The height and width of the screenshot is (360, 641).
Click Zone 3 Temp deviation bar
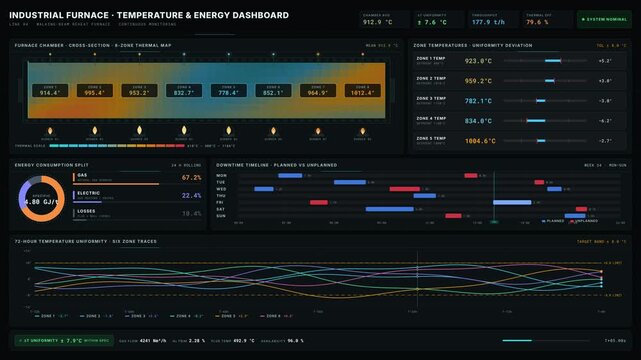tap(545, 101)
